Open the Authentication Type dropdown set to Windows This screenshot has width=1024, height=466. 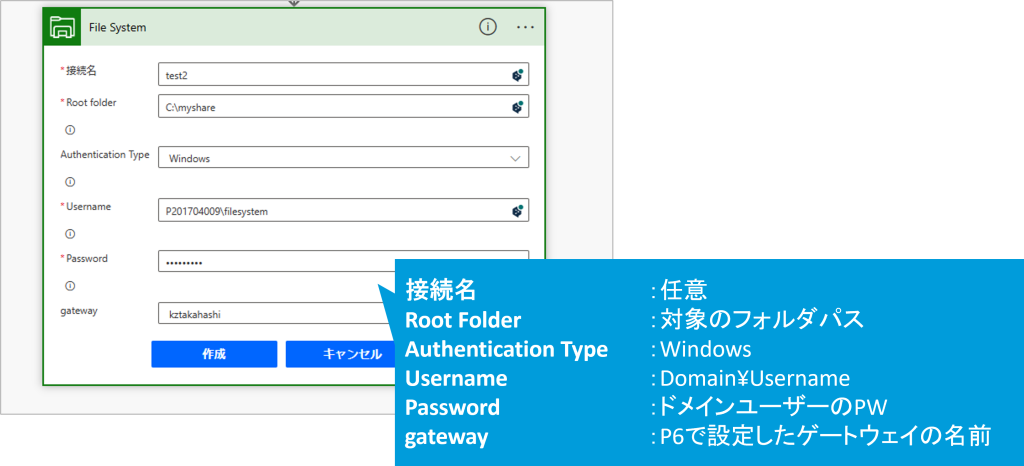tap(344, 158)
